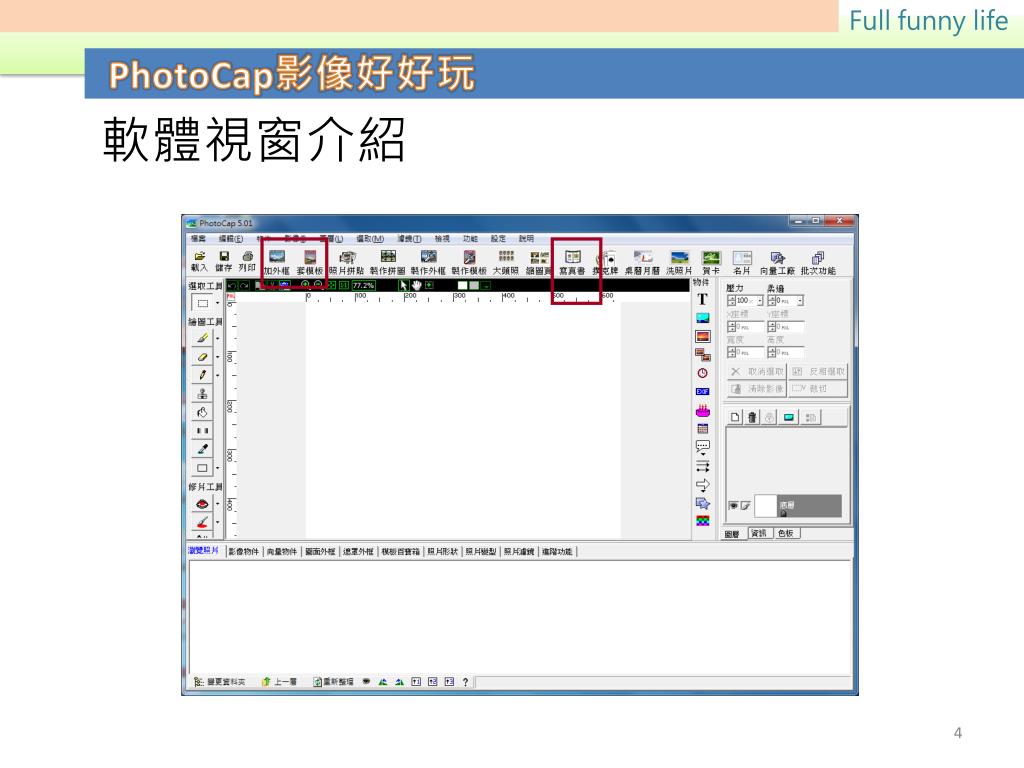Select the hand pan tool

point(417,285)
